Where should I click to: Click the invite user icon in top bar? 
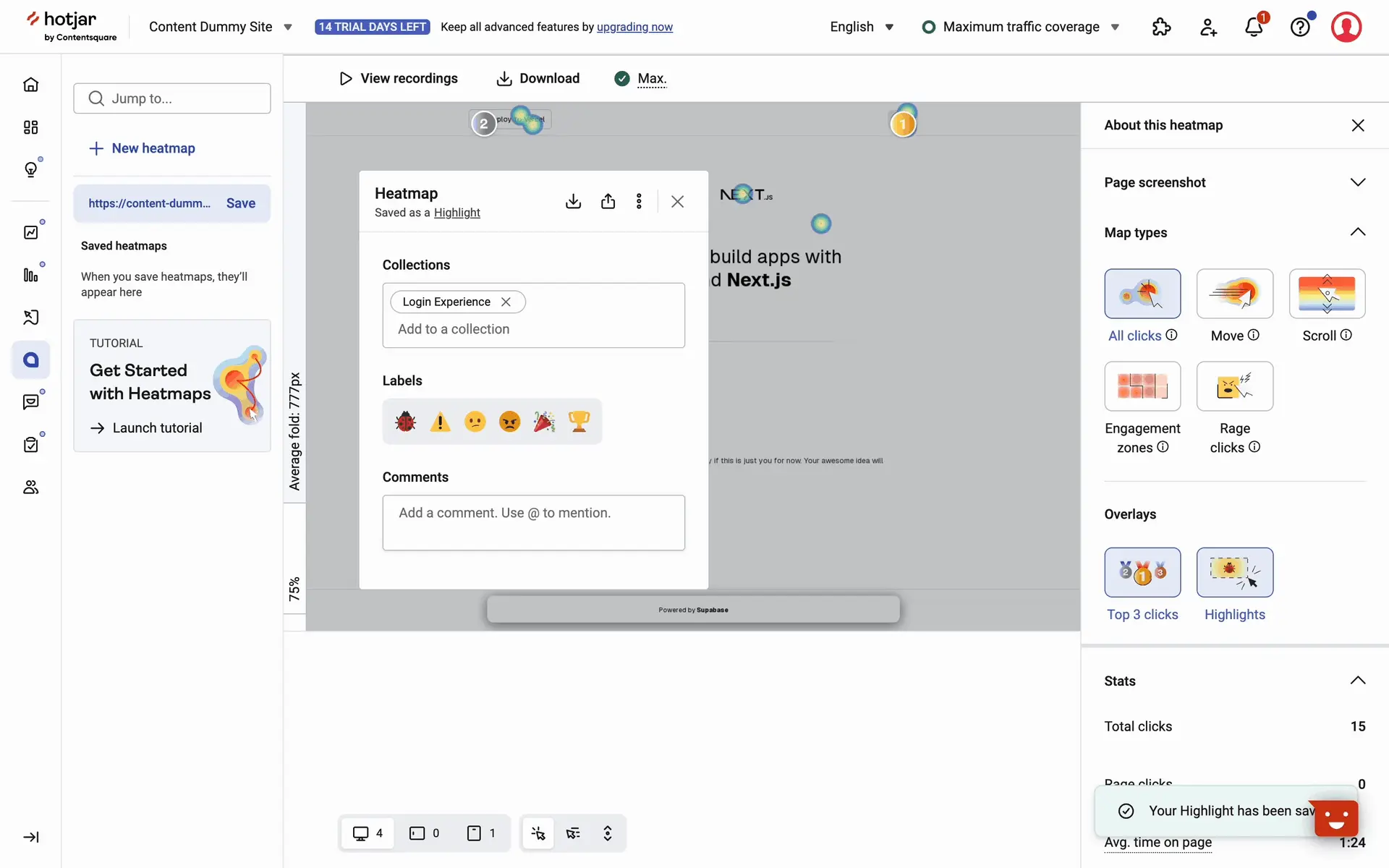tap(1208, 27)
